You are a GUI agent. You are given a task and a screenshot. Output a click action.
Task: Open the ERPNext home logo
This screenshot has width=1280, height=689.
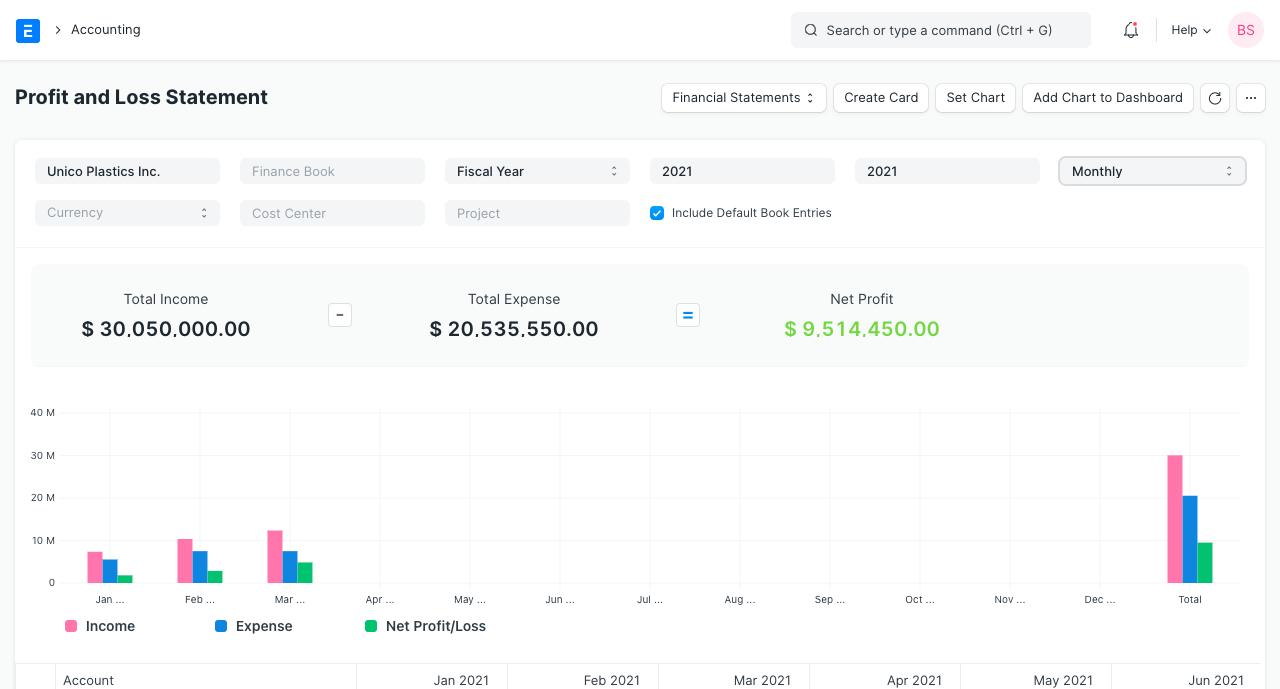[28, 30]
